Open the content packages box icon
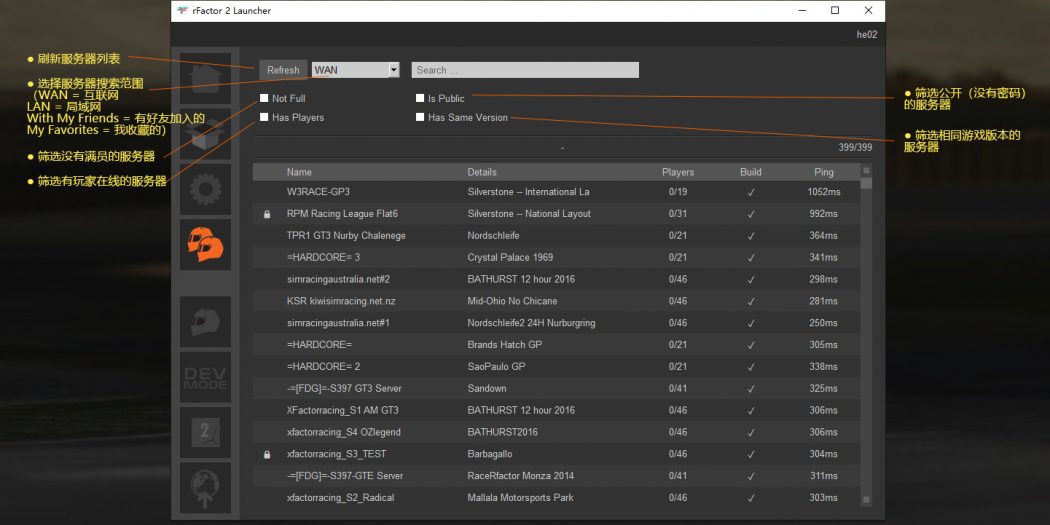This screenshot has height=525, width=1050. click(206, 134)
